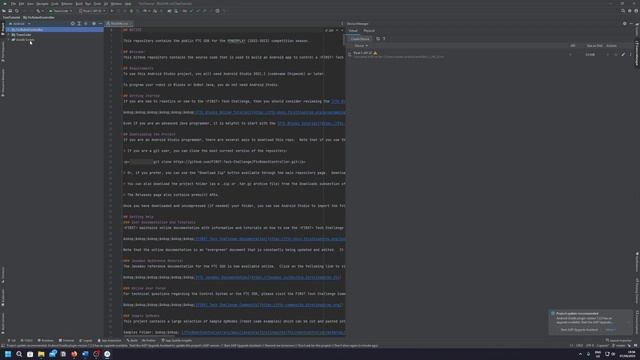Open the App Inspection tool window
This screenshot has height=360, width=640.
(x=109, y=340)
